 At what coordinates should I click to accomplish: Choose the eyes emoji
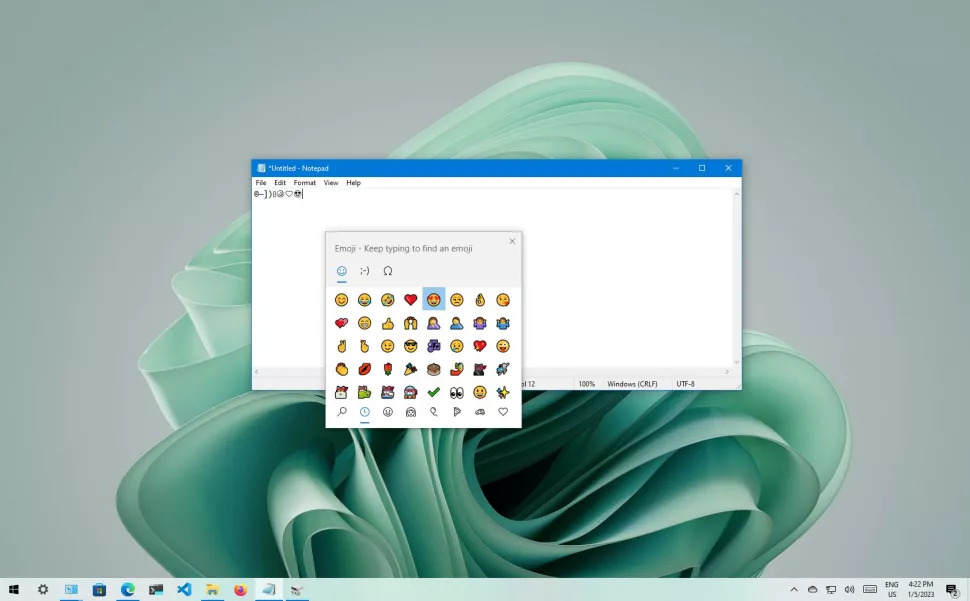pos(457,392)
